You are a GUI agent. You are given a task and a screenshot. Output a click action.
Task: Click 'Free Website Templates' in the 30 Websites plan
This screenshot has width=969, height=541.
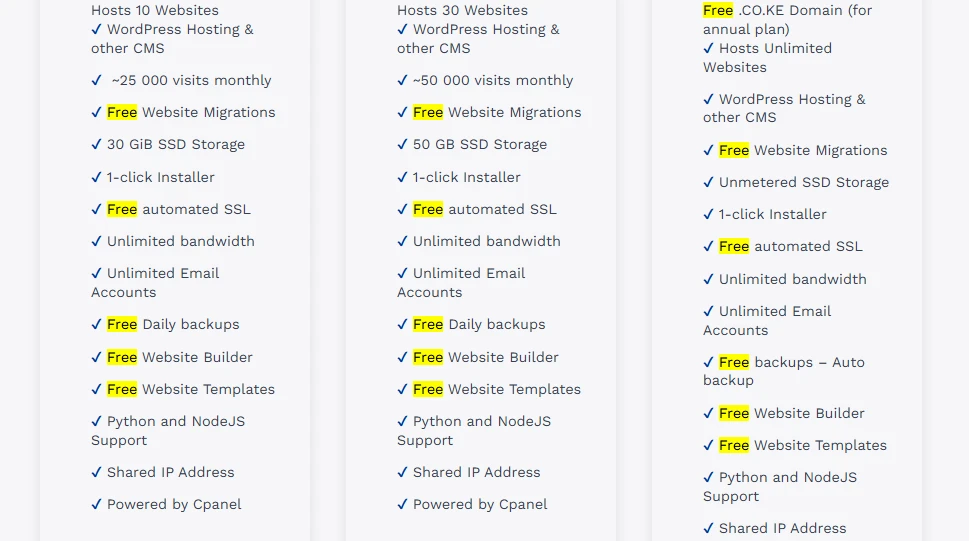pos(497,390)
